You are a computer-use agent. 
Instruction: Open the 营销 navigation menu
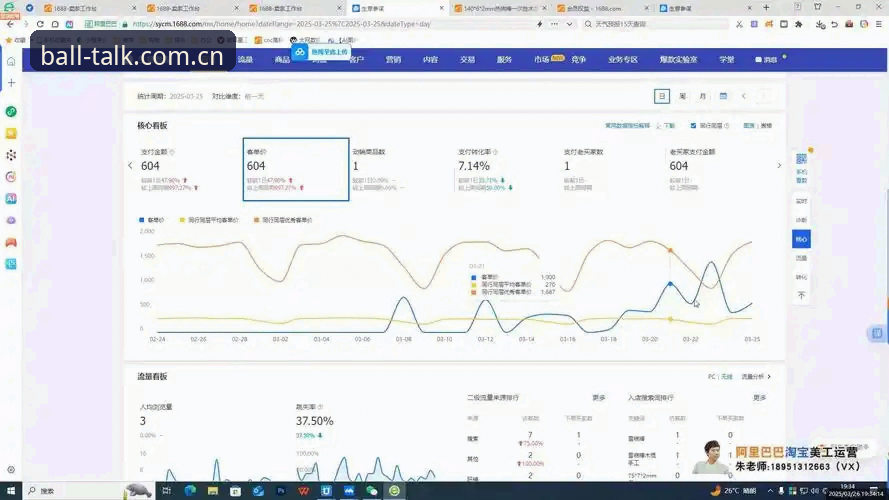click(x=393, y=60)
